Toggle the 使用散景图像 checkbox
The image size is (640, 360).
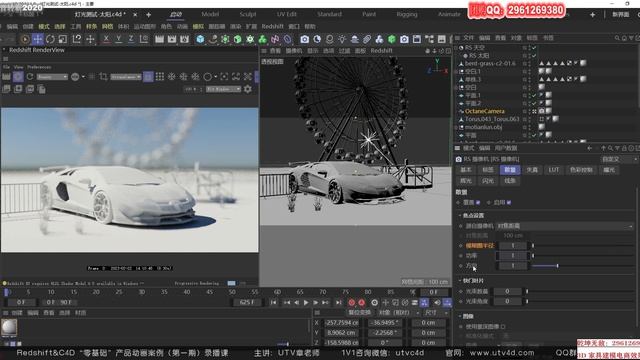point(503,327)
